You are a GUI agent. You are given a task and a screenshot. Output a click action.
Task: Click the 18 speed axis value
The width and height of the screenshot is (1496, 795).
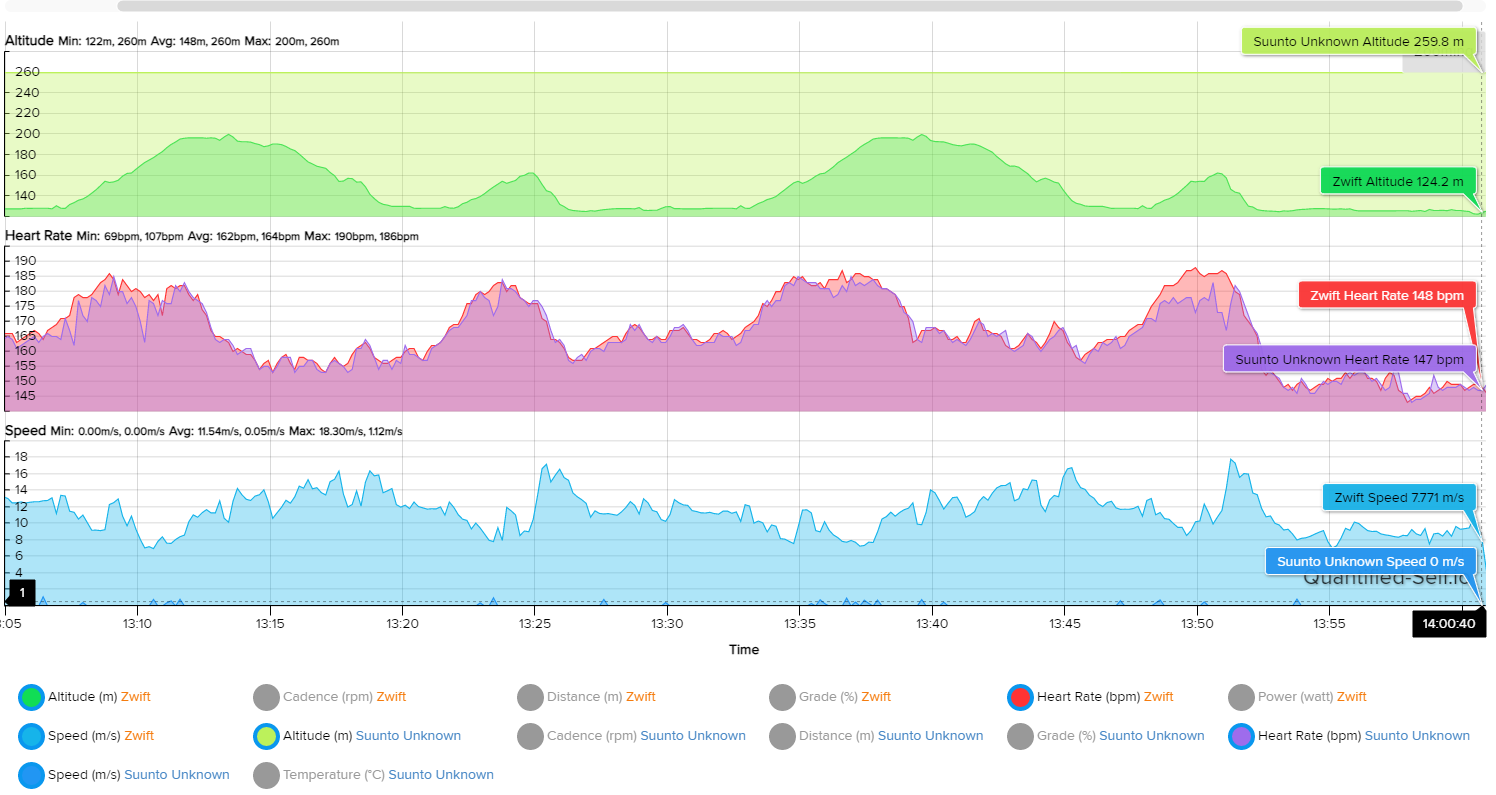tap(20, 457)
